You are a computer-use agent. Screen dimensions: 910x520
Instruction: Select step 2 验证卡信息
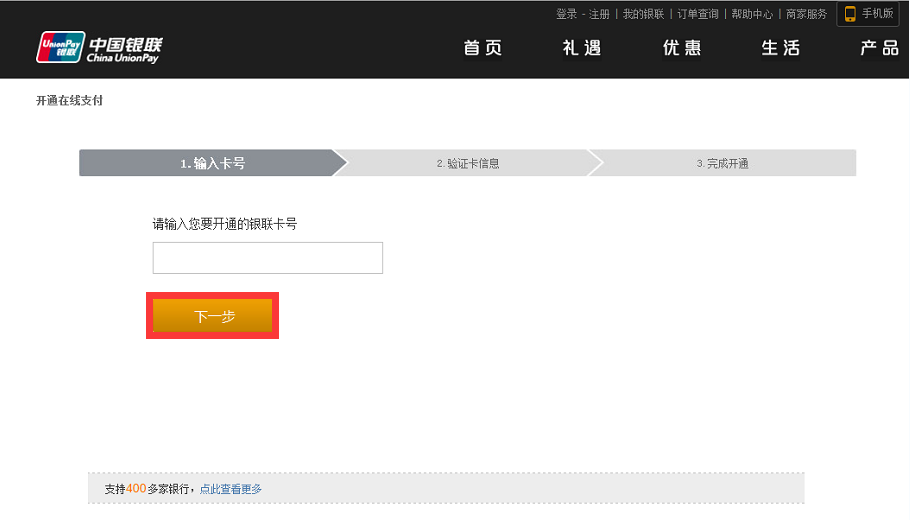coord(467,163)
